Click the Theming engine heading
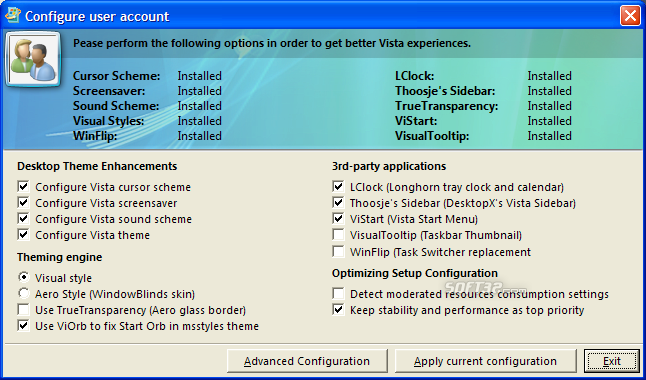646x380 pixels. click(x=60, y=257)
